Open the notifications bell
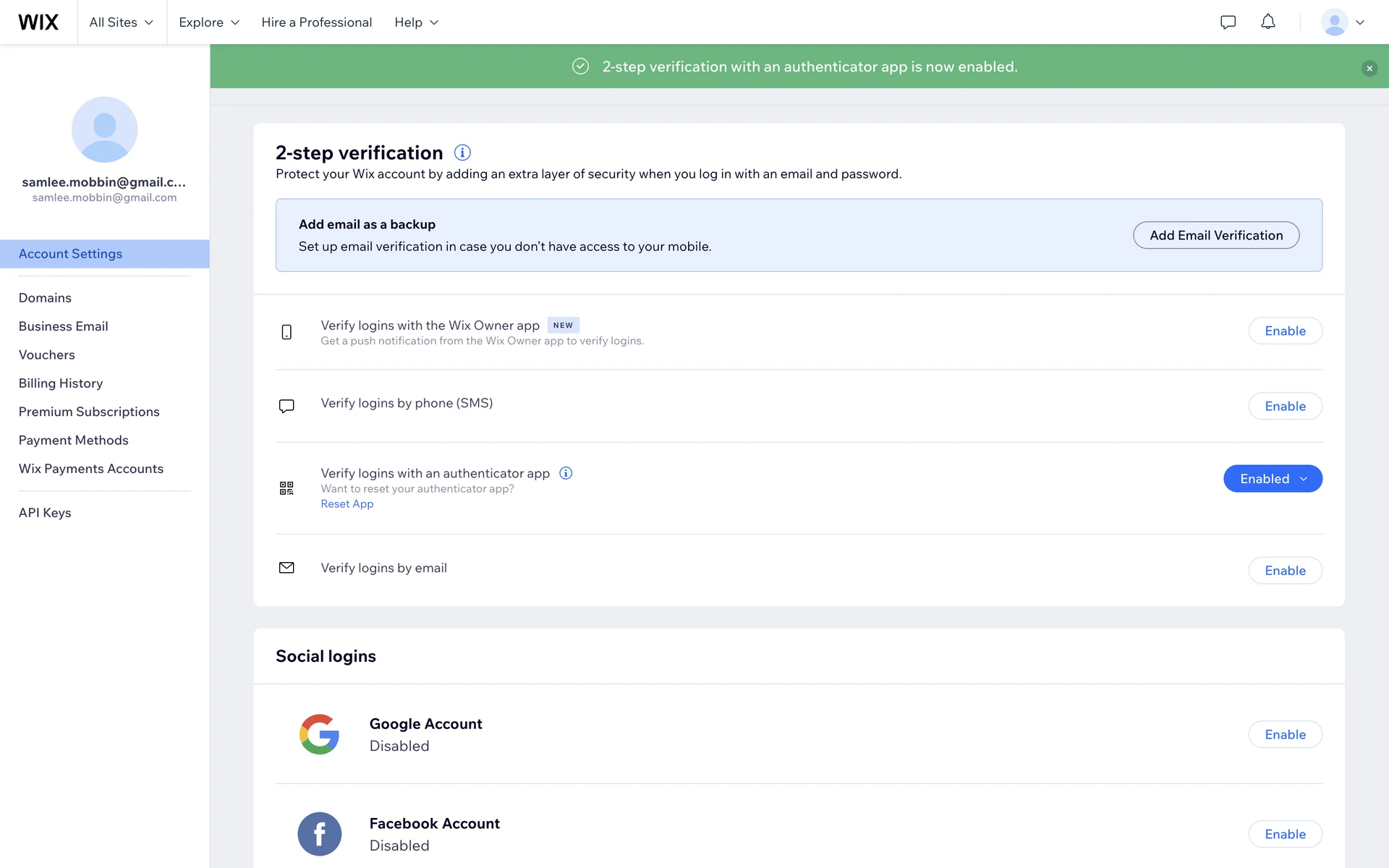Viewport: 1389px width, 868px height. (x=1267, y=22)
